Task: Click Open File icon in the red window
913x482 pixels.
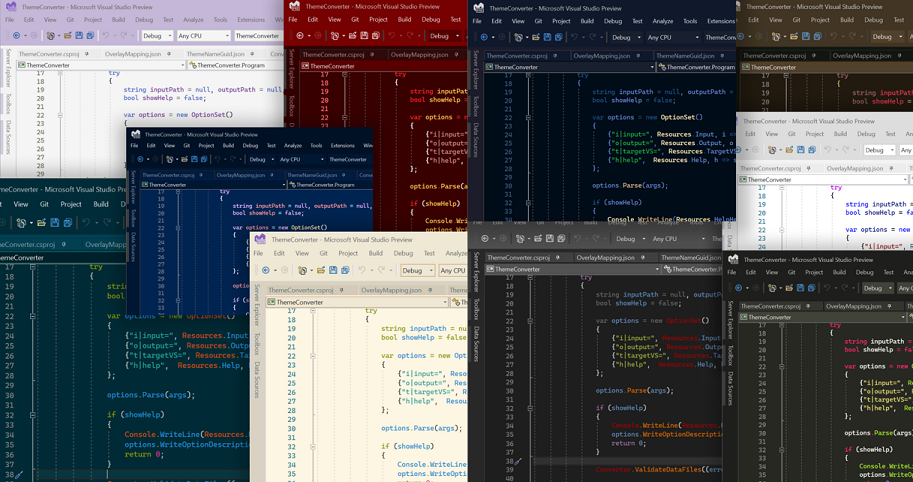Action: click(x=352, y=36)
